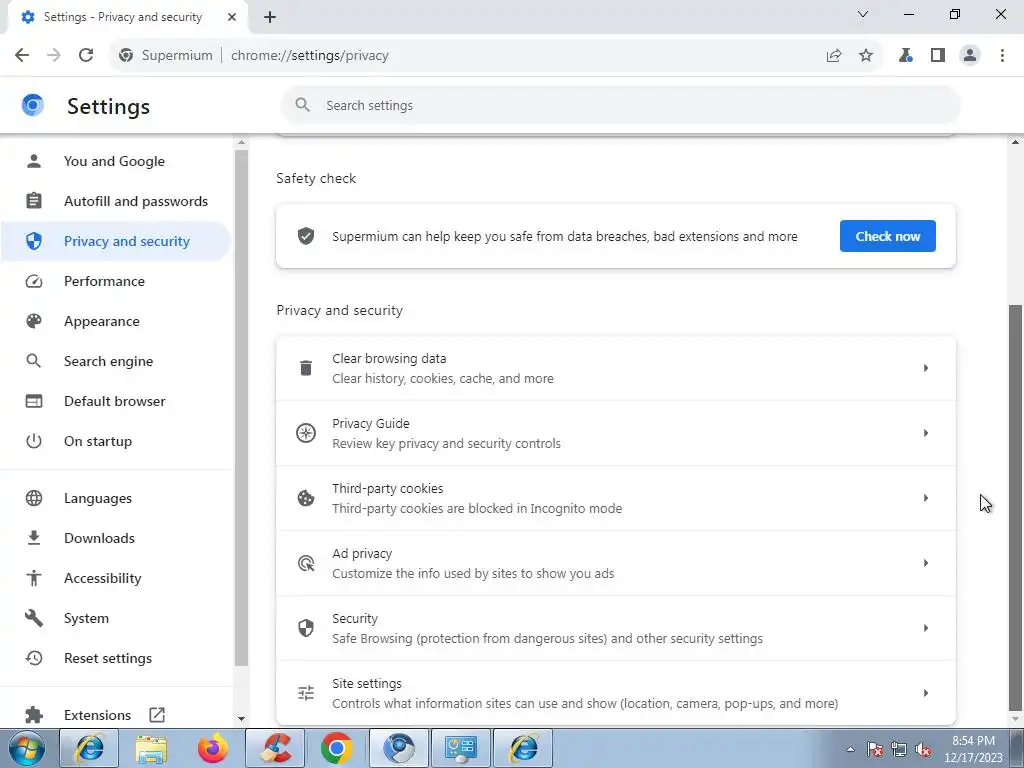This screenshot has width=1024, height=768.
Task: Click the sidebar scroll down arrow
Action: coord(241,718)
